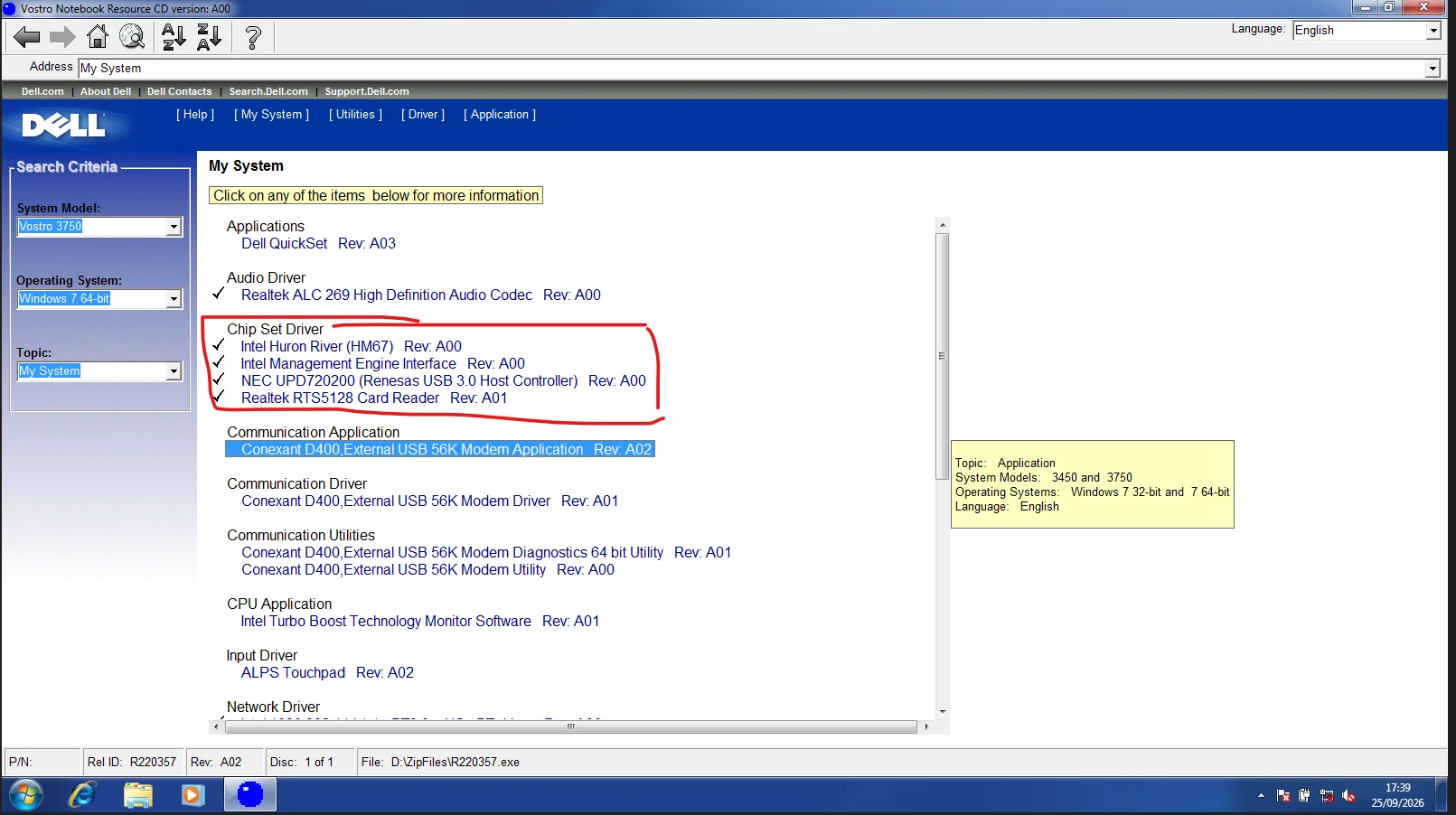Launch Internet Explorer from the taskbar
Screen dimensions: 1456x815
(82, 795)
